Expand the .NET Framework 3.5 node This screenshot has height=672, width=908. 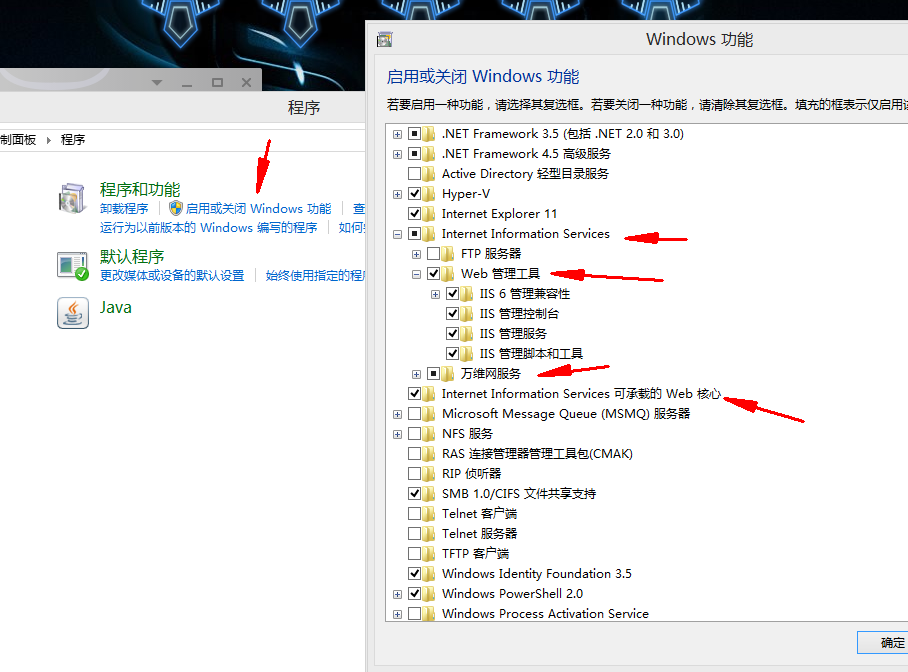[x=397, y=134]
